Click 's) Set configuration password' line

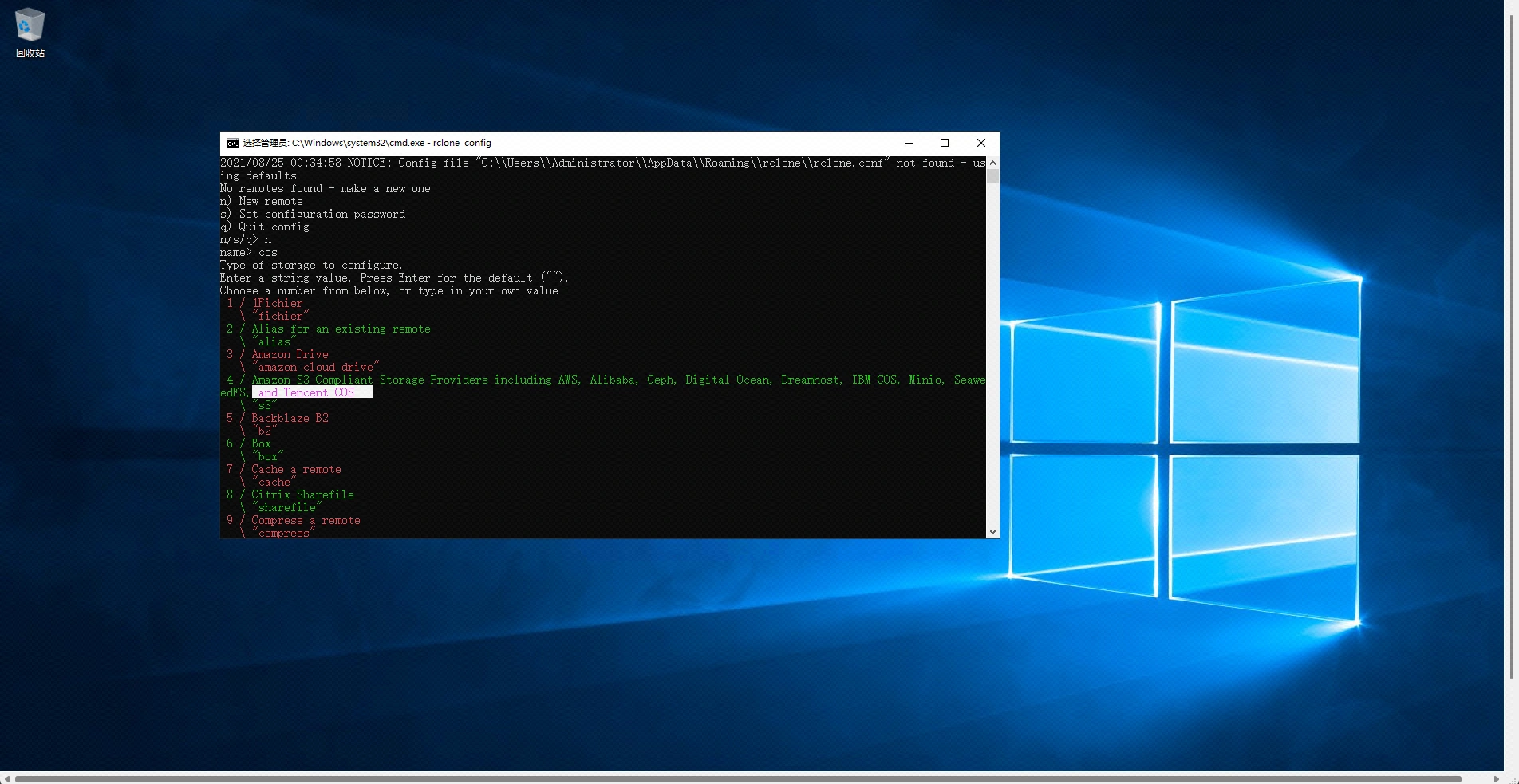pyautogui.click(x=313, y=214)
